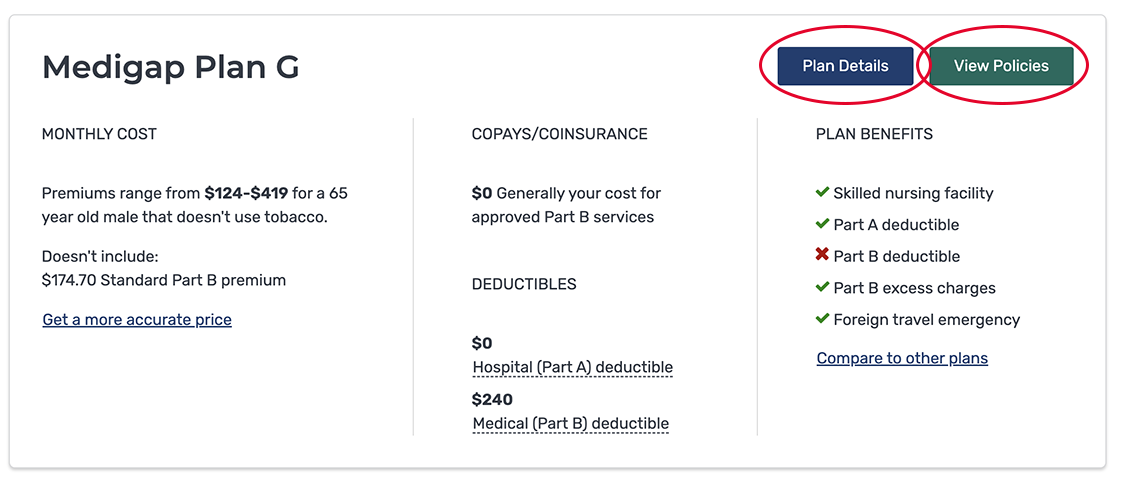Viewport: 1140px width, 488px height.
Task: Click the red X beside Part B deductible
Action: [822, 256]
